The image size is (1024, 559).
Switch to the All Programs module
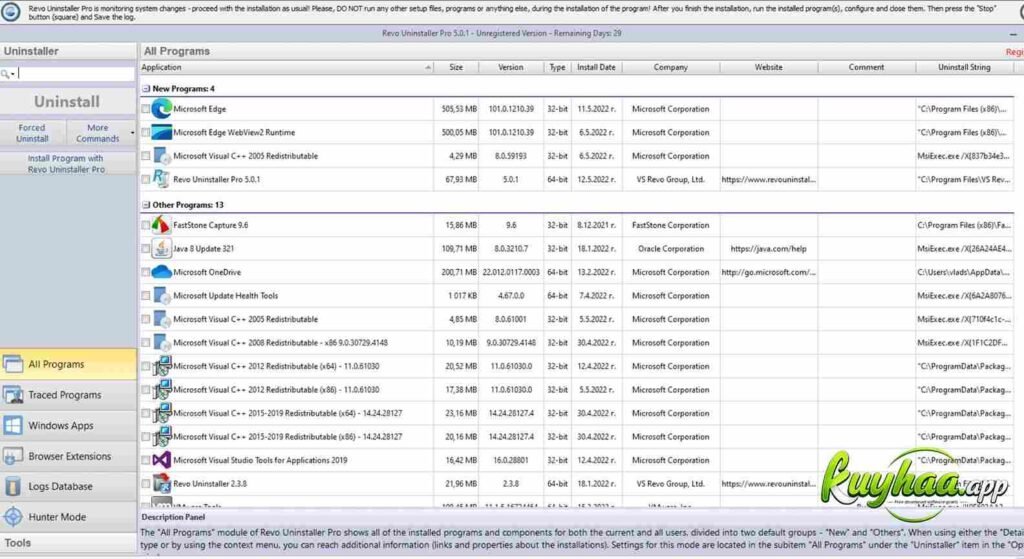click(69, 364)
